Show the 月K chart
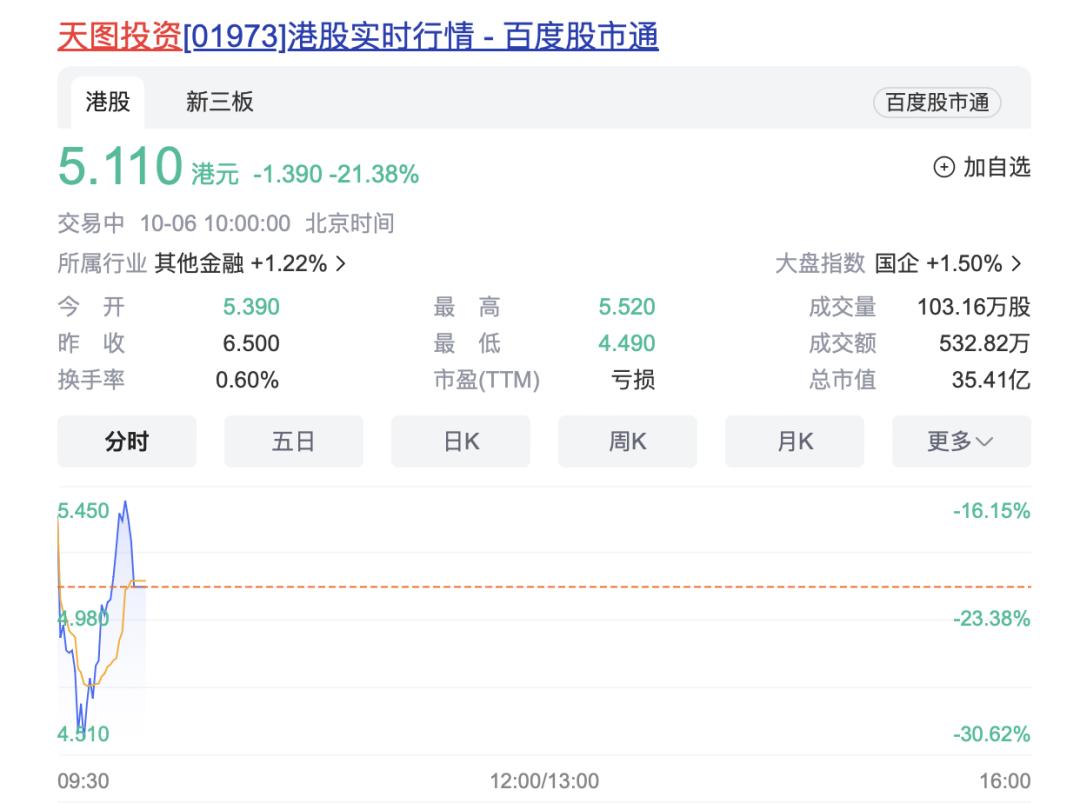 (795, 442)
